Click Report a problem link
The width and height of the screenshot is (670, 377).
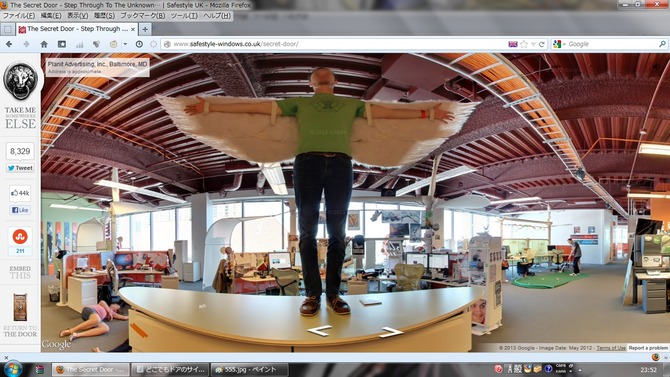coord(648,348)
